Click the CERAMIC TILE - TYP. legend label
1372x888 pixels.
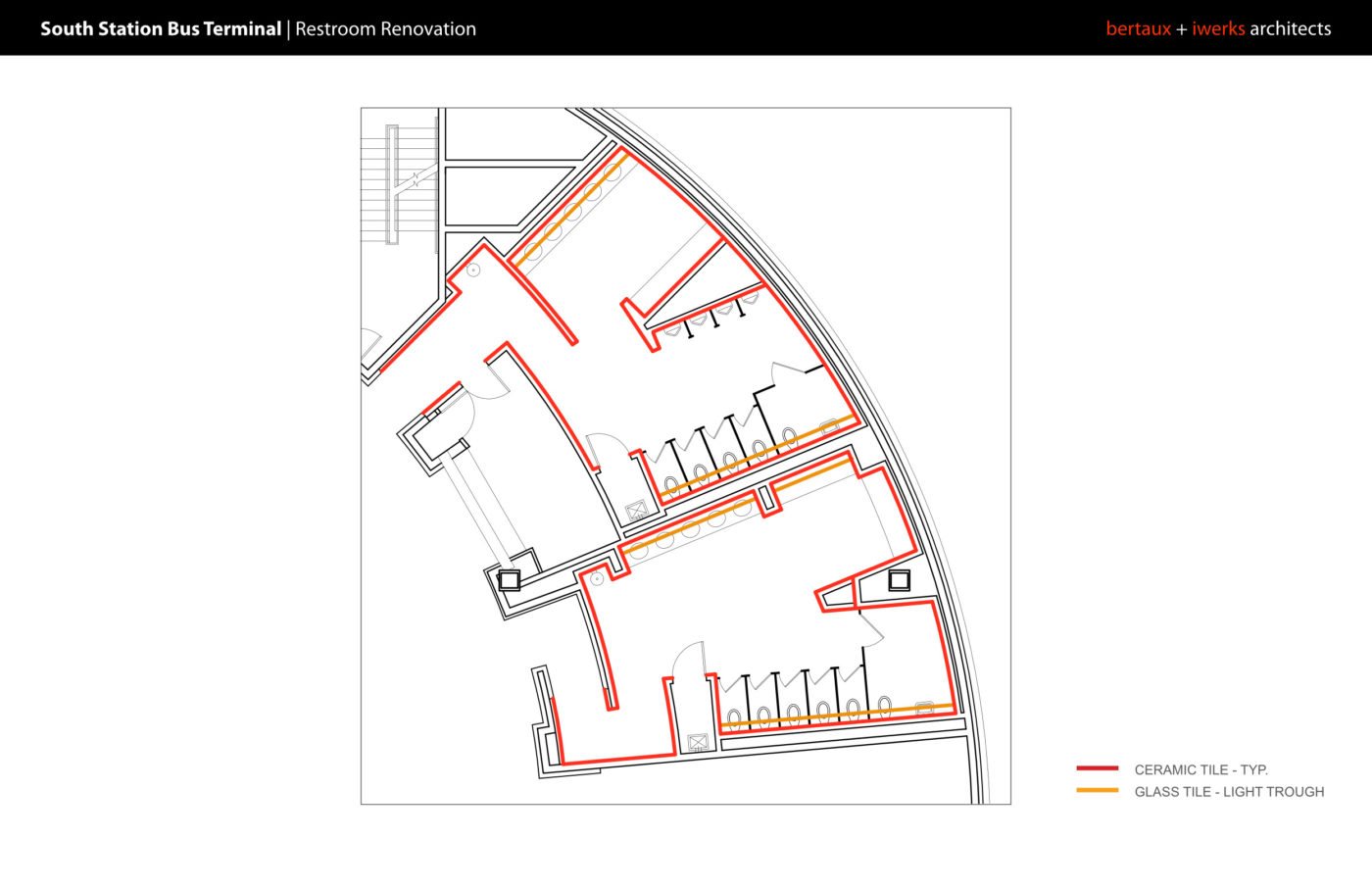(x=1200, y=770)
